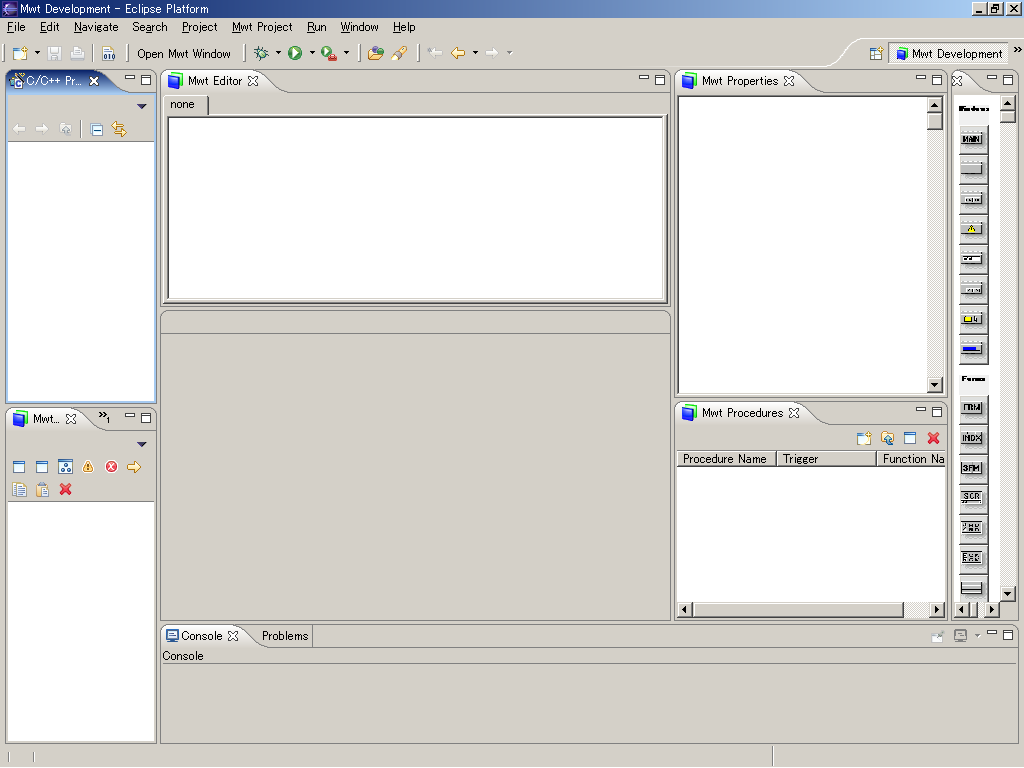Screen dimensions: 1024x768
Task: Collapse all in C/C++ Projects view
Action: coord(97,129)
